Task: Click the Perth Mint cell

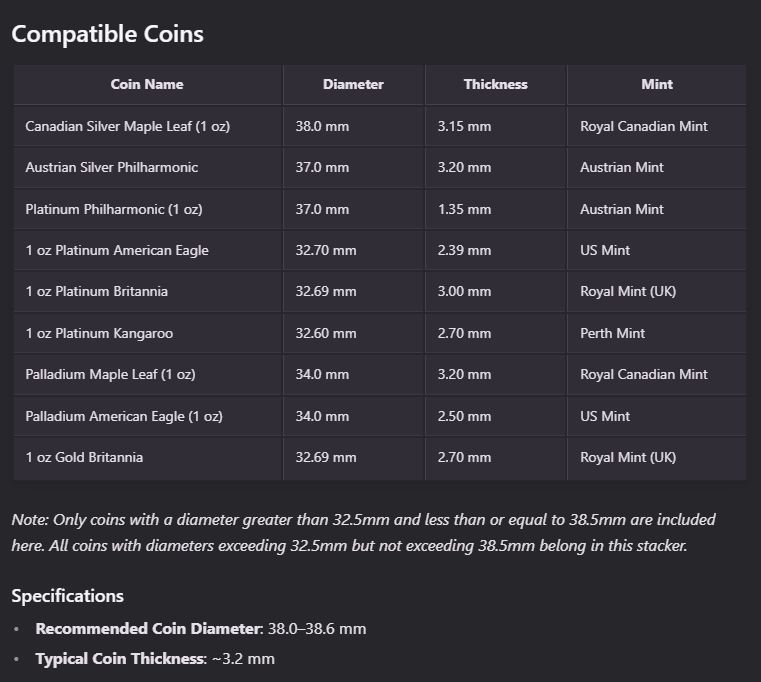Action: [612, 334]
